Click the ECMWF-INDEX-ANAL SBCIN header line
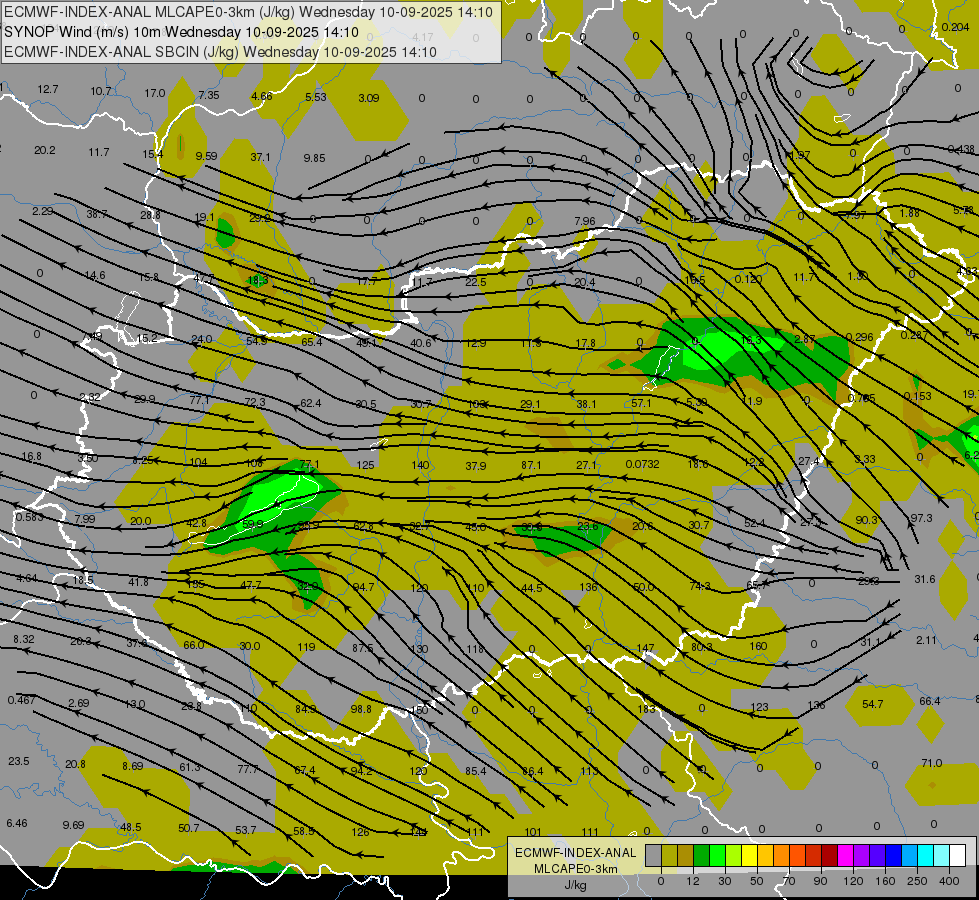The image size is (979, 900). (x=220, y=52)
